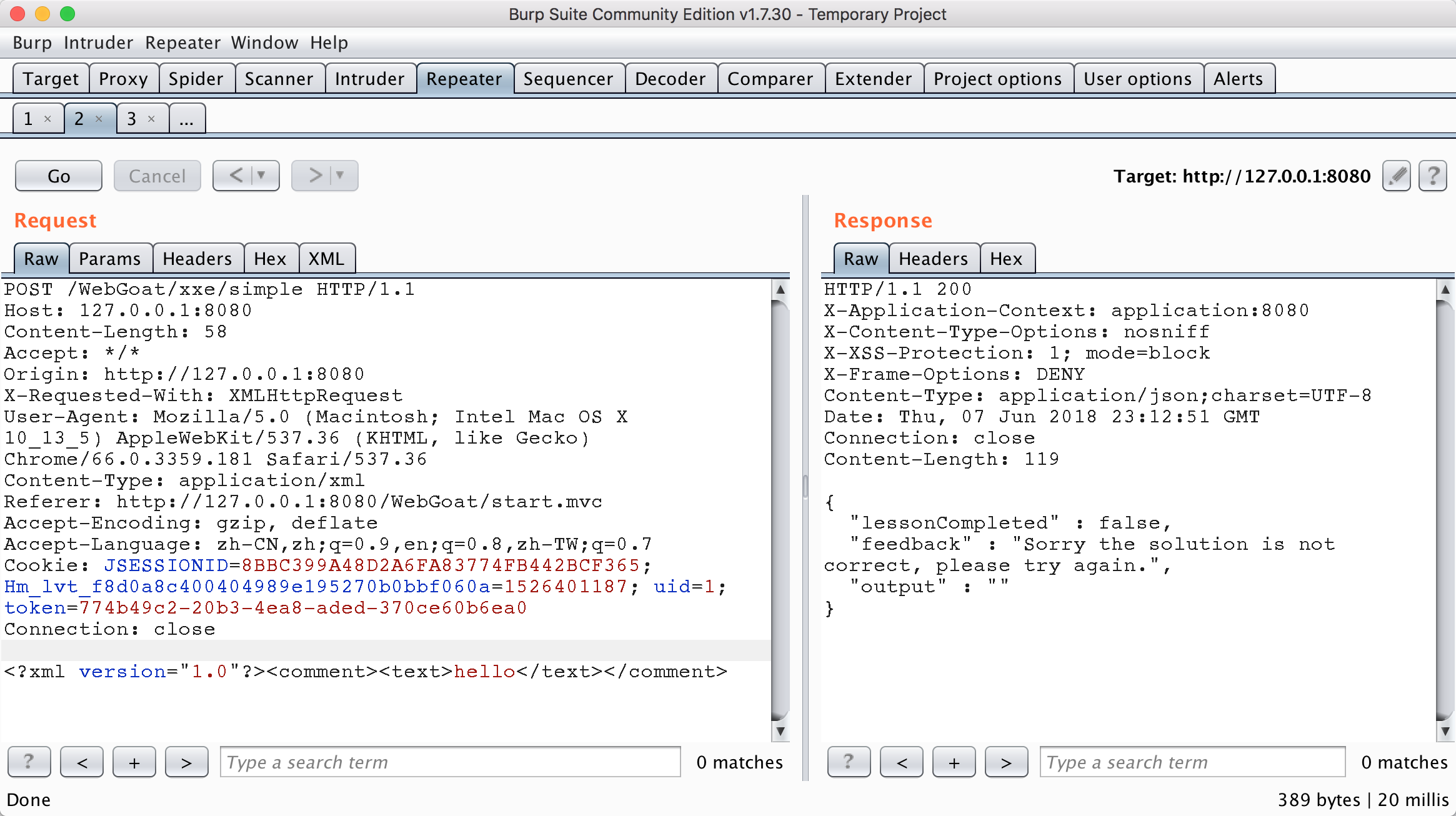Image resolution: width=1456 pixels, height=816 pixels.
Task: Open the Intruder menu
Action: click(x=99, y=42)
